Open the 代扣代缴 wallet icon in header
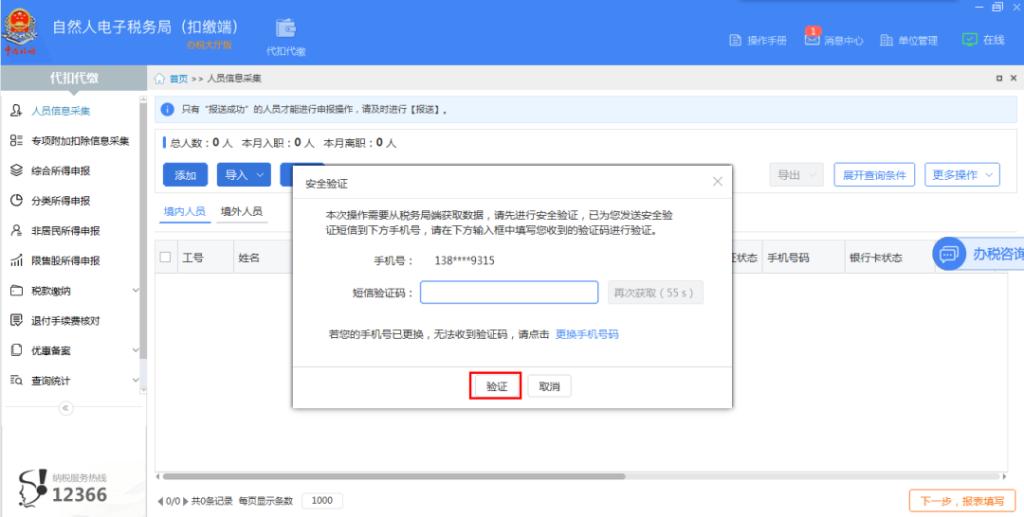Screen dimensions: 1024x517 coord(285,28)
